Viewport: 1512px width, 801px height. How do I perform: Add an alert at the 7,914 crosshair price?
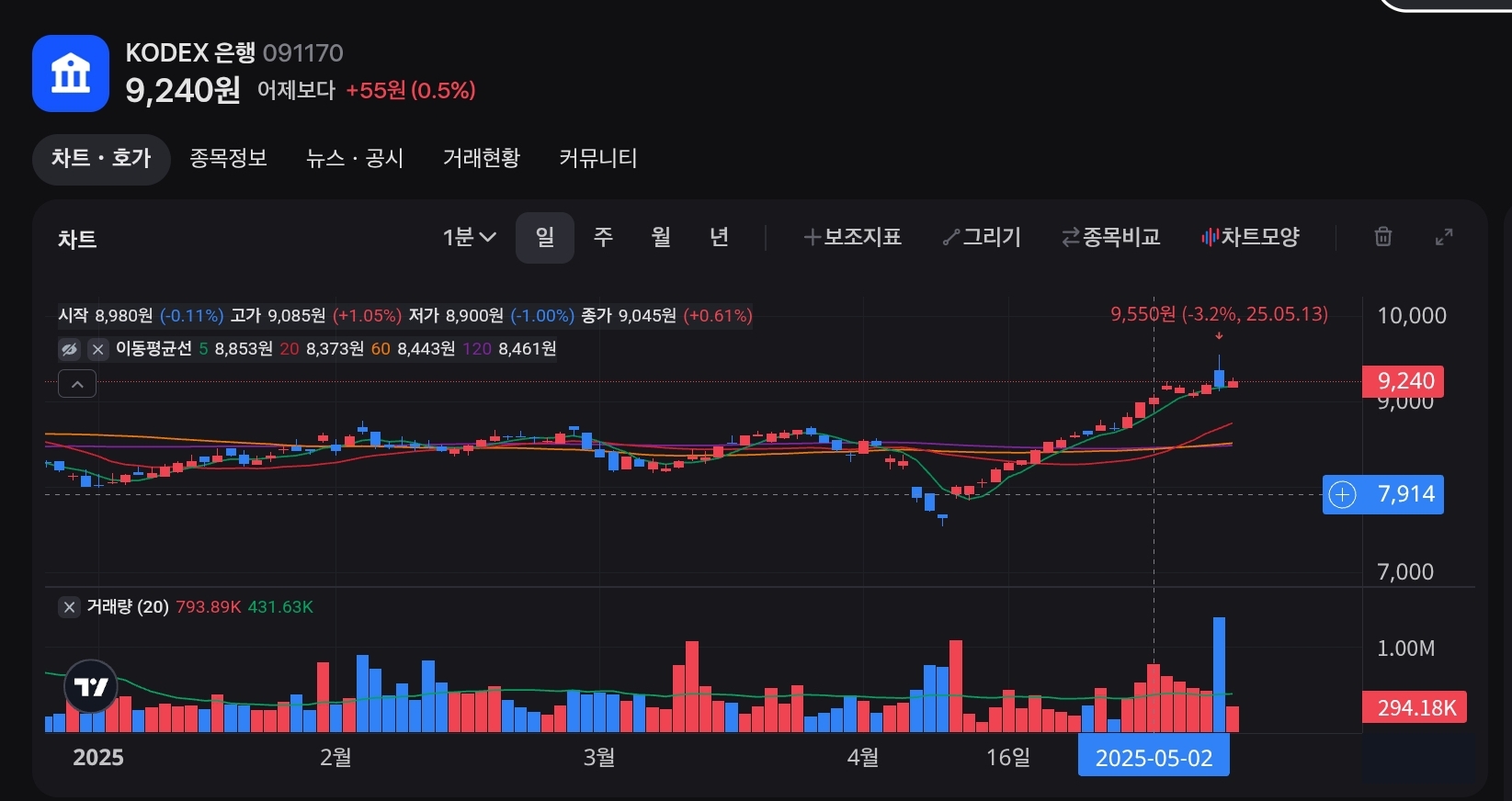(x=1343, y=494)
